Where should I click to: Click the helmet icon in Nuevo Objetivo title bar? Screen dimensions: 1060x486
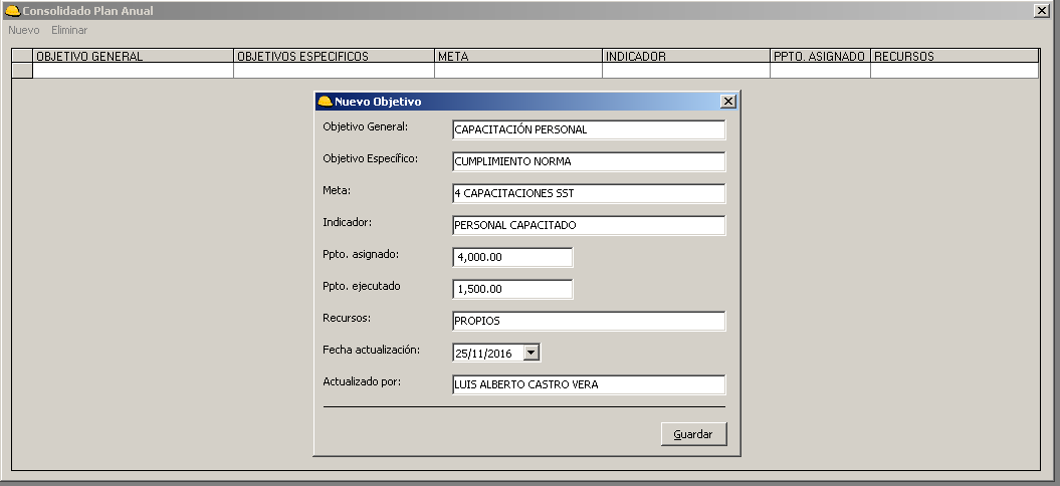pyautogui.click(x=324, y=101)
